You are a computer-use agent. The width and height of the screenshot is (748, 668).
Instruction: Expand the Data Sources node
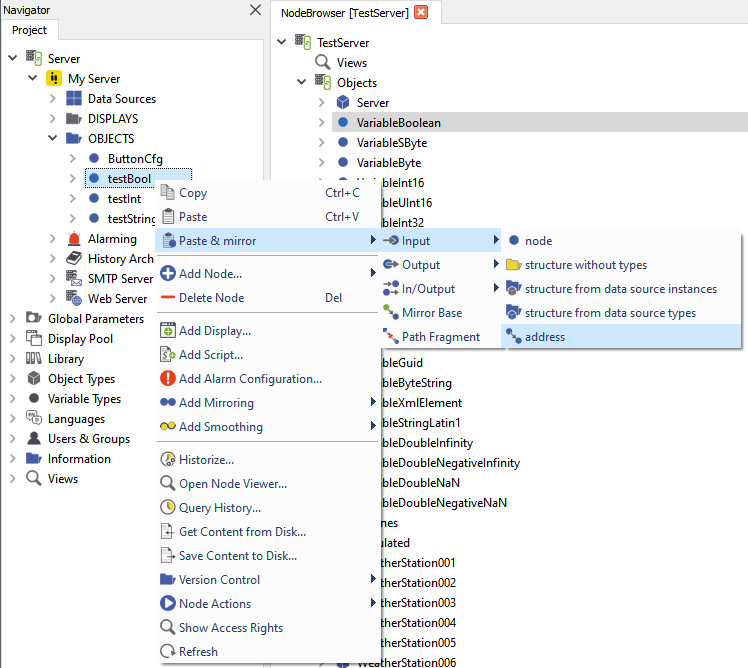tap(52, 98)
